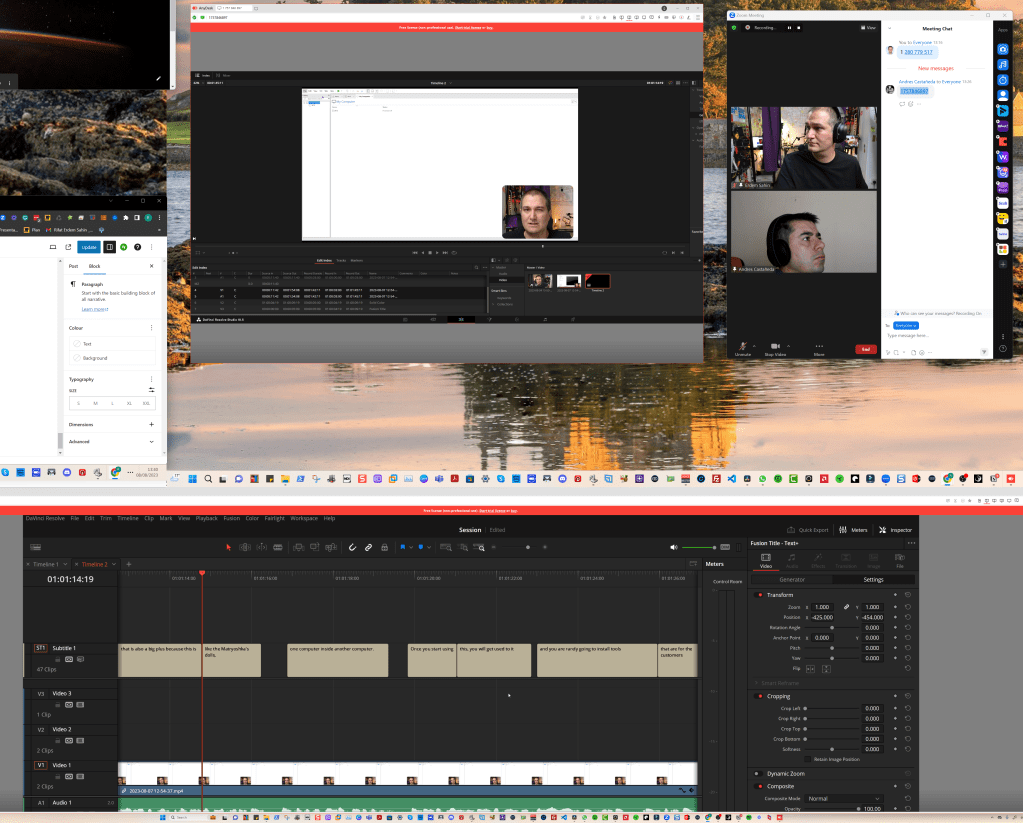Reset Transform section with its reset icon
The image size is (1023, 823).
click(x=908, y=595)
